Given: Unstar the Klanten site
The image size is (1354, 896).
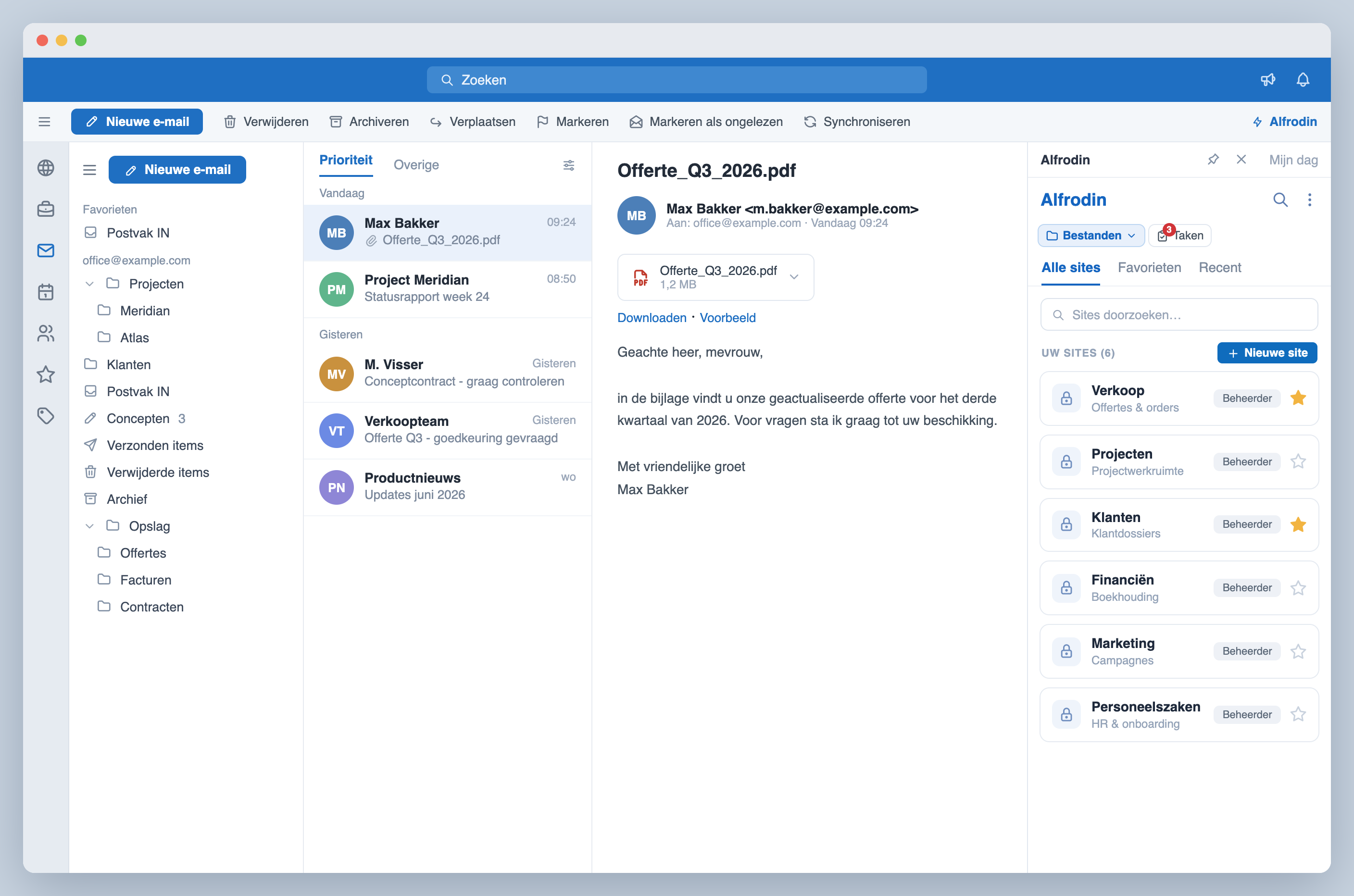Looking at the screenshot, I should (1298, 524).
